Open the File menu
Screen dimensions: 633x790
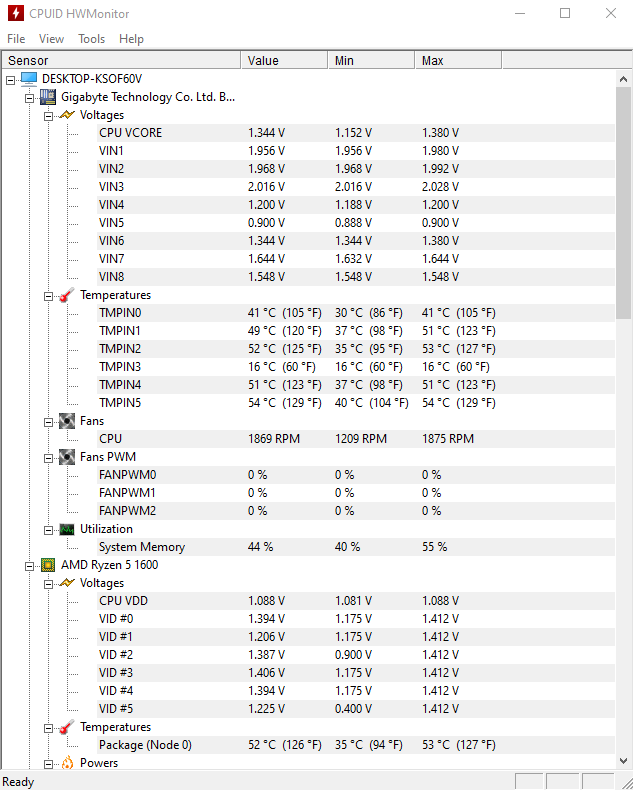pos(16,39)
